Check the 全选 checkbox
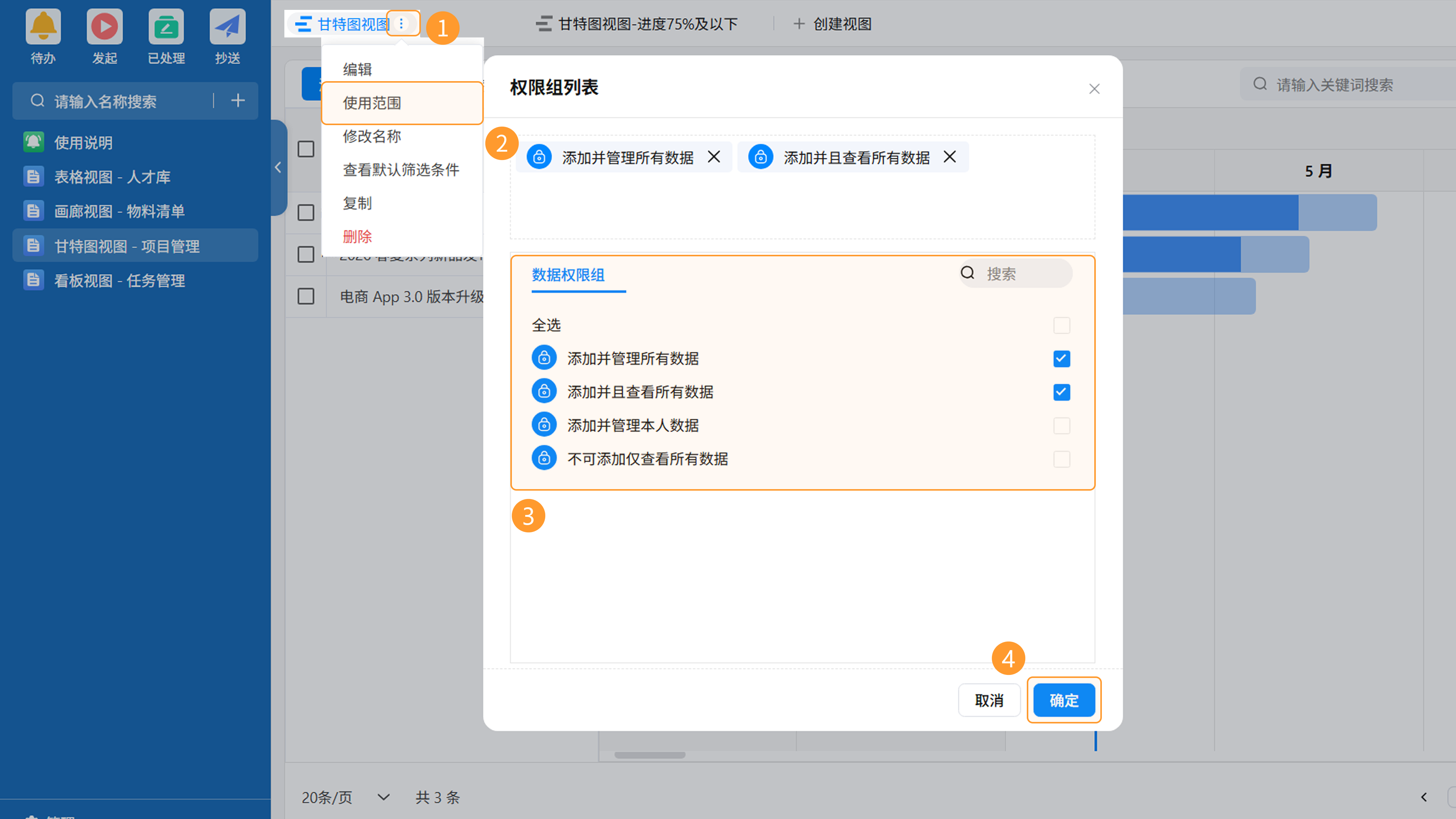Viewport: 1456px width, 819px height. [1062, 326]
